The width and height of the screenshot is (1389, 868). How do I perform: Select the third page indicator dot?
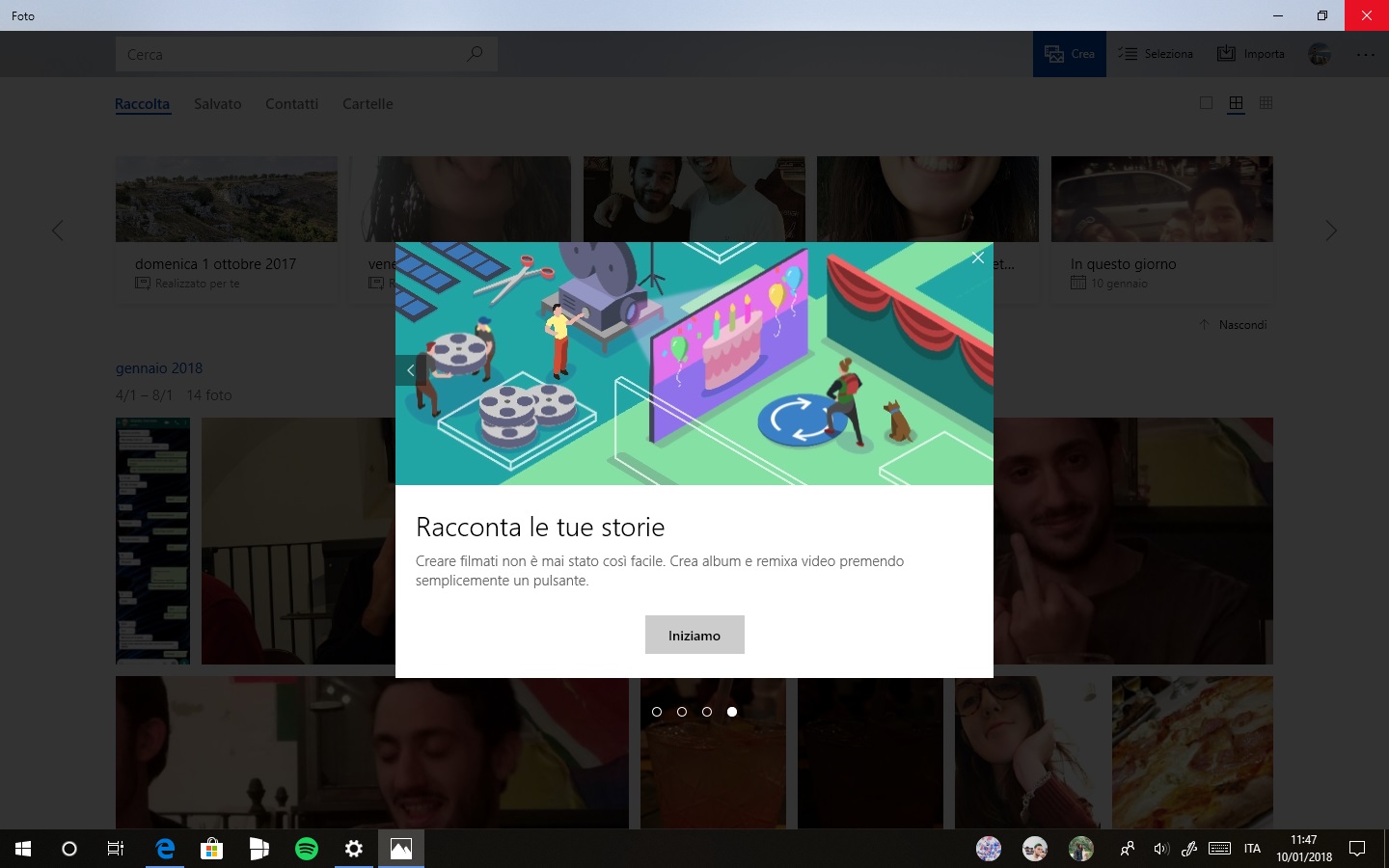[x=707, y=712]
